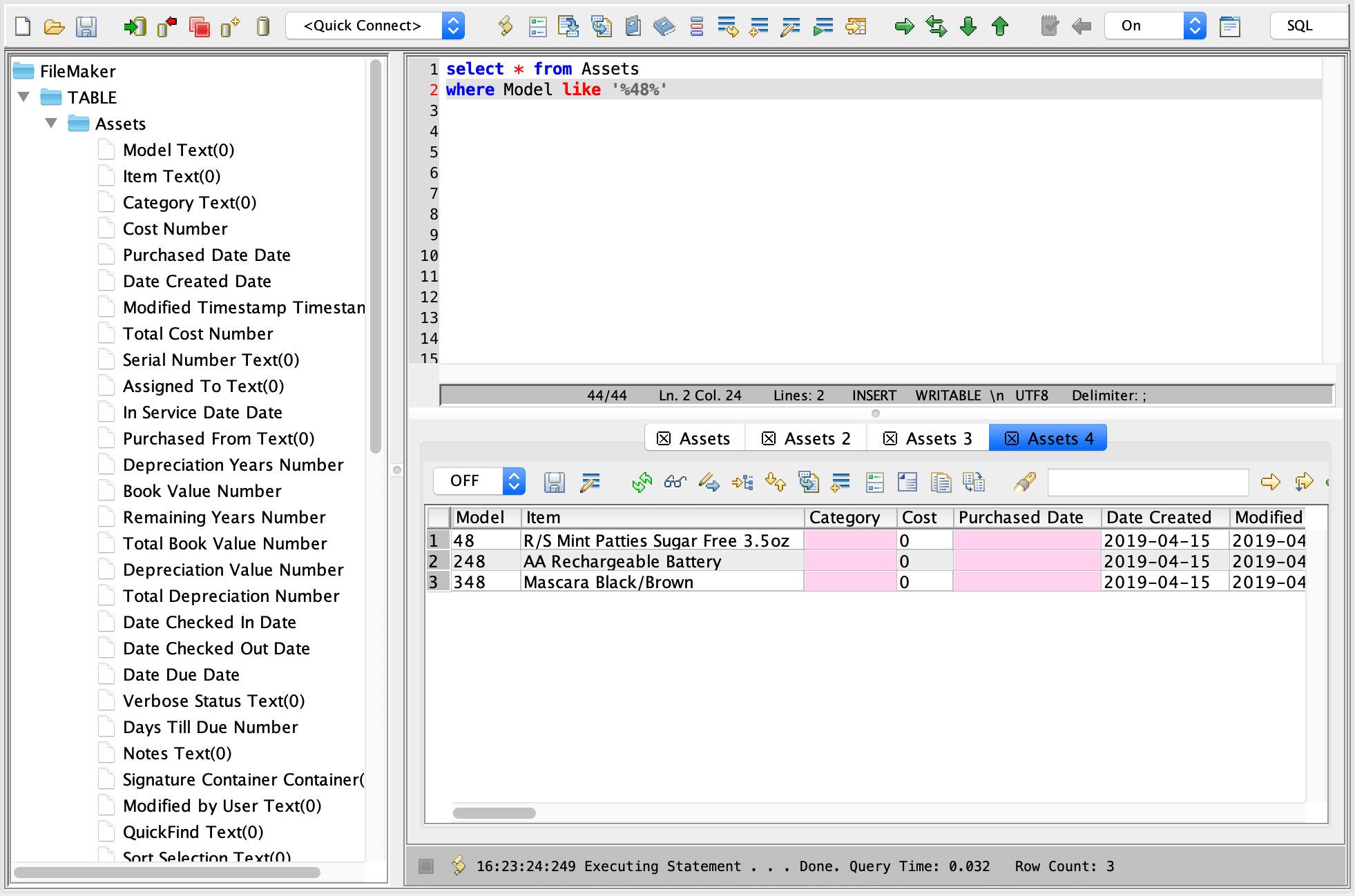Execute the SQL statement with lightning icon
Viewport: 1355px width, 896px height.
[506, 26]
